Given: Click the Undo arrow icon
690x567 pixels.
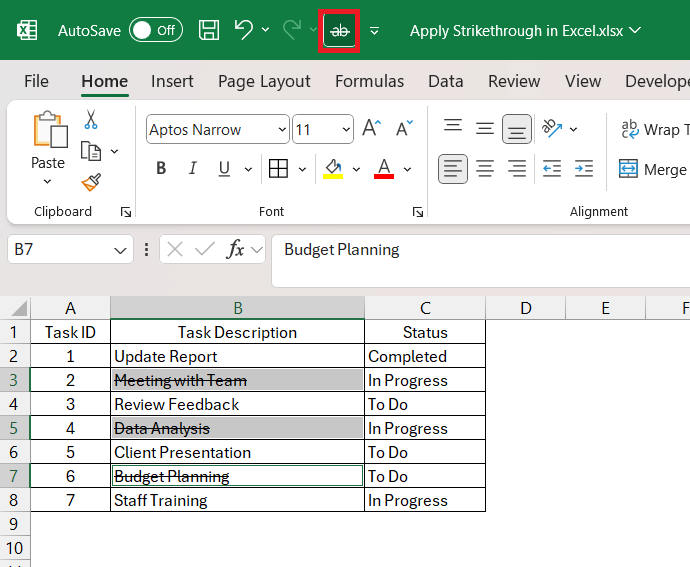Looking at the screenshot, I should 243,30.
